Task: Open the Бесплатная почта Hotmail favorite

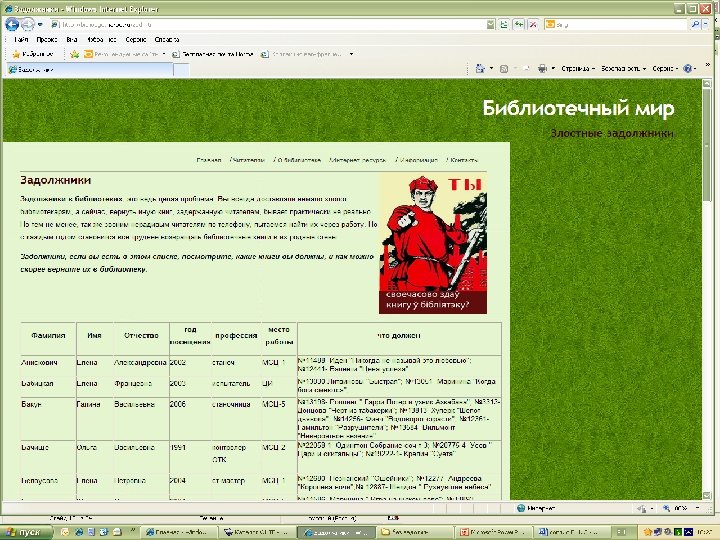Action: coord(213,54)
